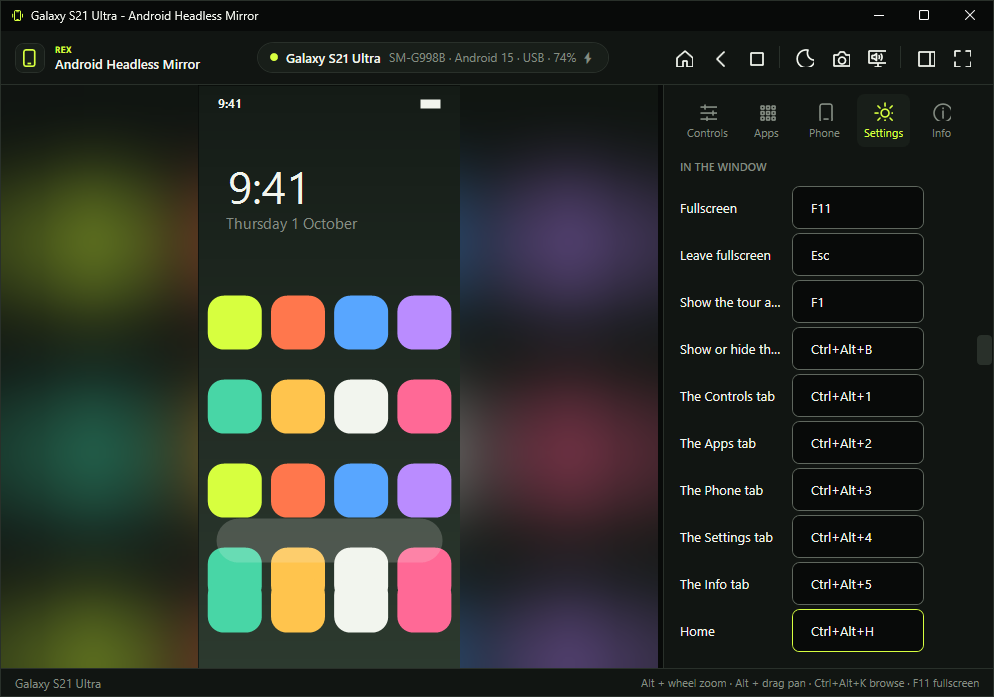The height and width of the screenshot is (697, 994).
Task: Click the Ctrl+Alt+1 shortcut field
Action: pyautogui.click(x=858, y=396)
